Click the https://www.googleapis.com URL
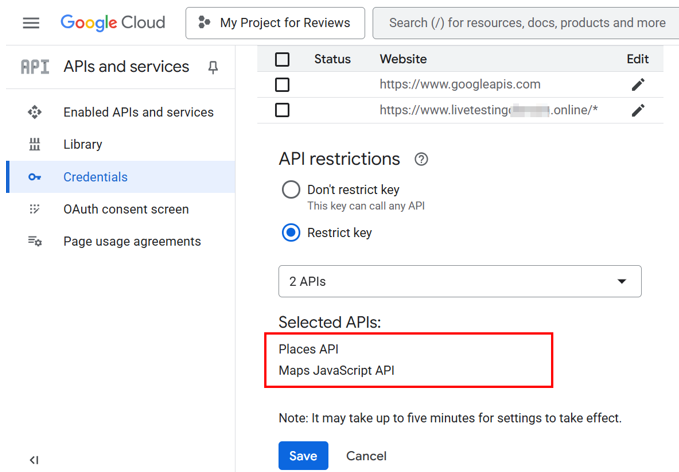The height and width of the screenshot is (472, 679). point(460,84)
